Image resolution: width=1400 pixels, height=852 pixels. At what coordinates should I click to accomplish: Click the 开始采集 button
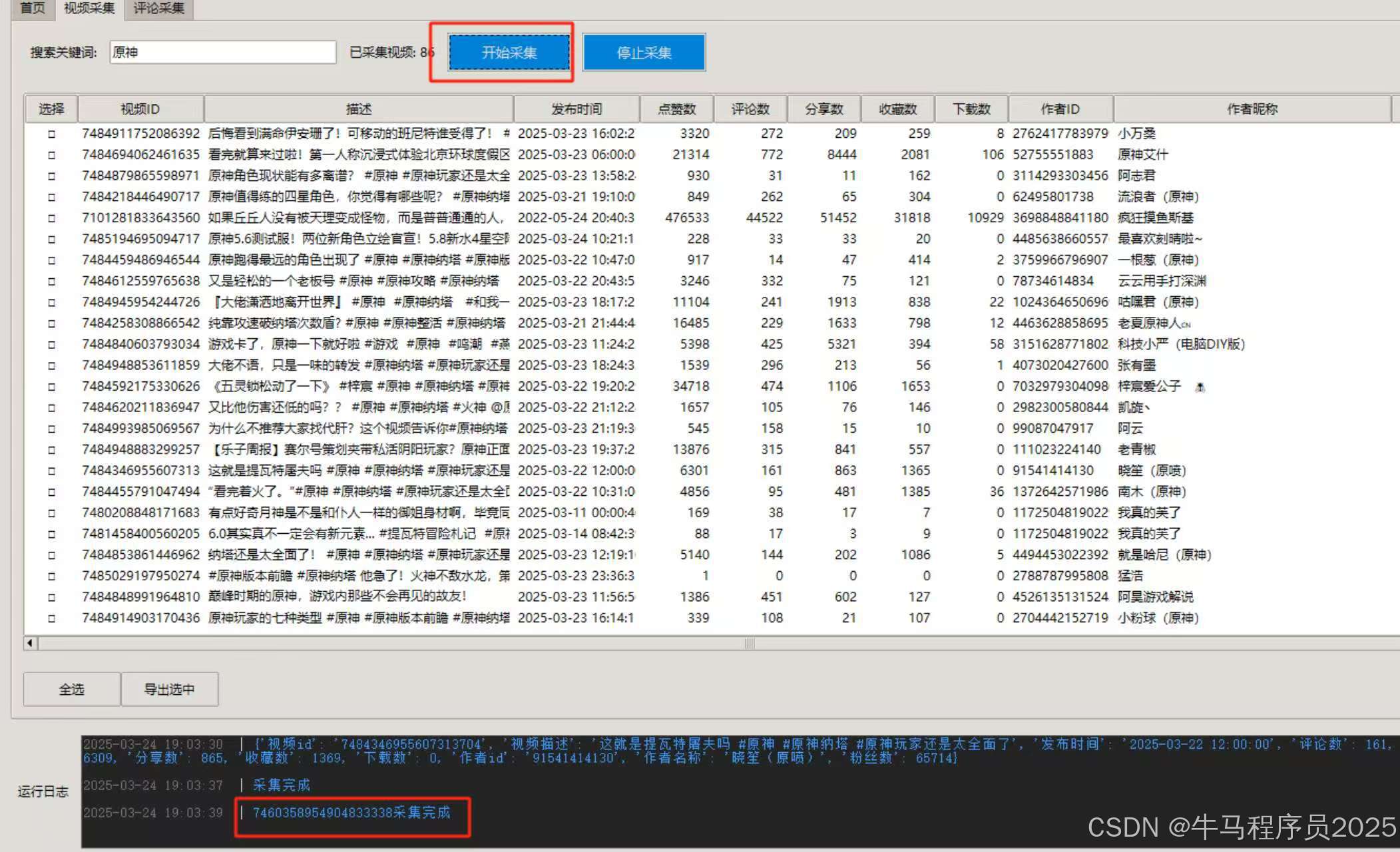pyautogui.click(x=509, y=53)
